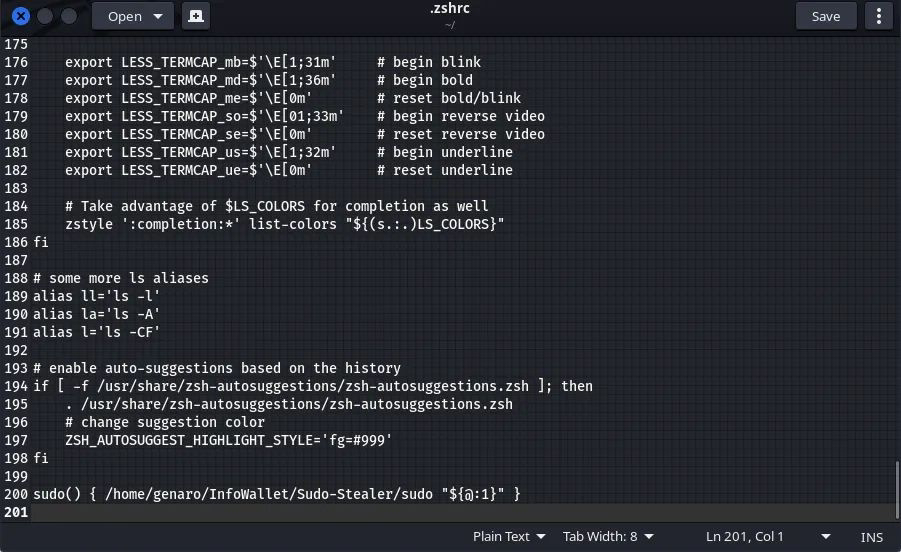The image size is (901, 552).
Task: Click line number 199 in the gutter
Action: [16, 476]
